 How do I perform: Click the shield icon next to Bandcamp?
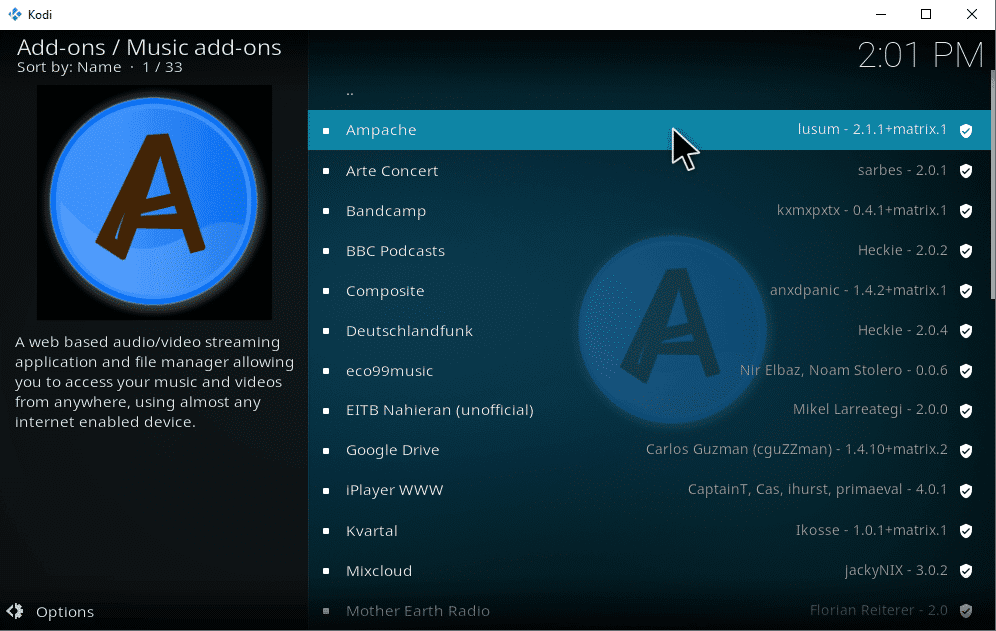click(965, 210)
